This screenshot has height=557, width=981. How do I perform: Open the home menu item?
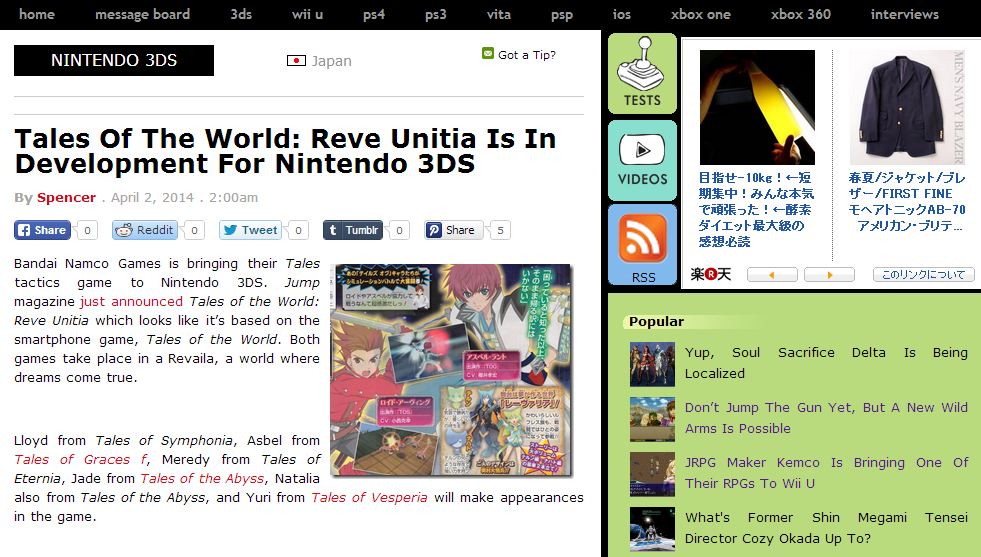tap(37, 14)
